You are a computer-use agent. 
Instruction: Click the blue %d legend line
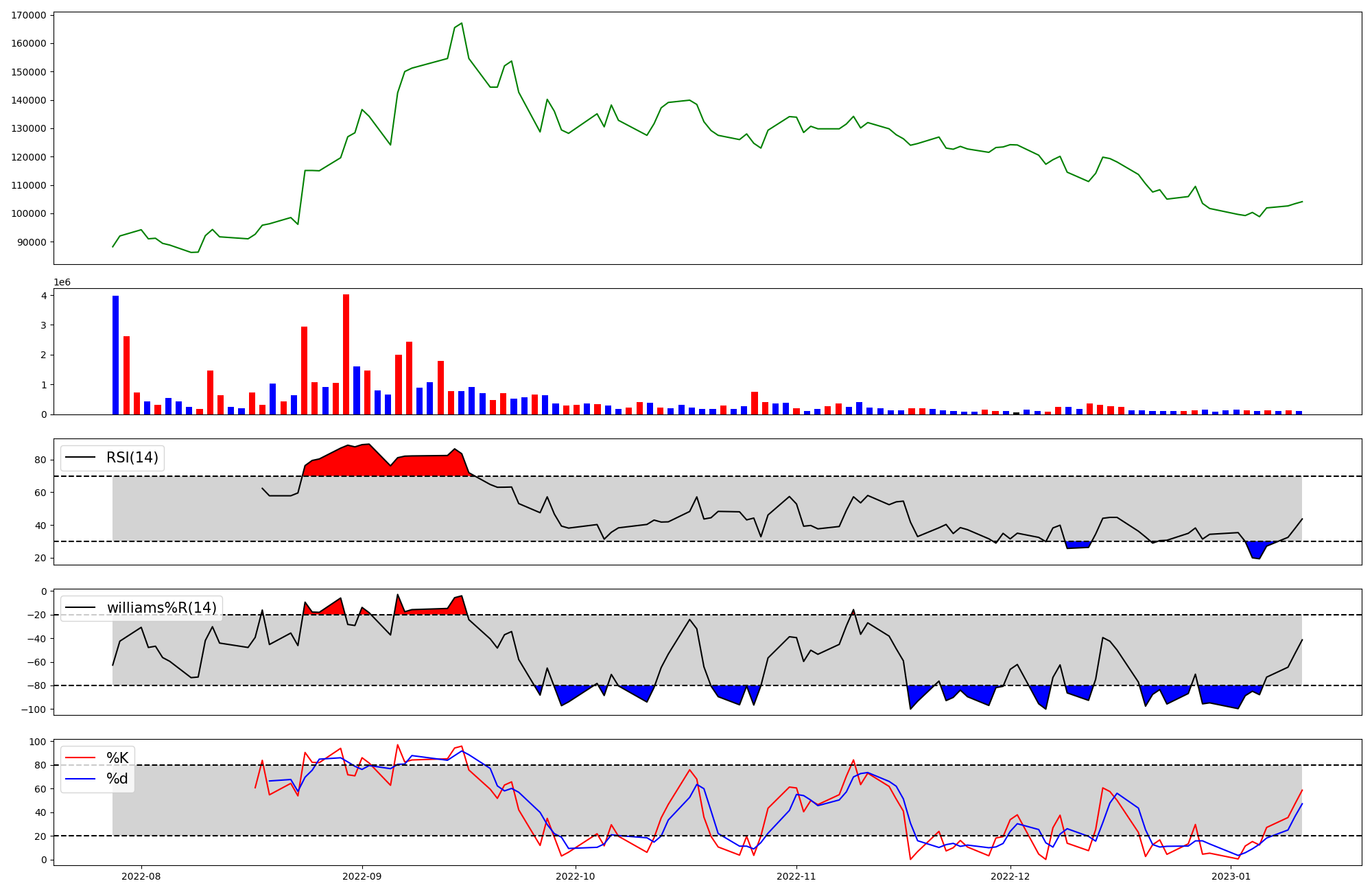point(79,779)
